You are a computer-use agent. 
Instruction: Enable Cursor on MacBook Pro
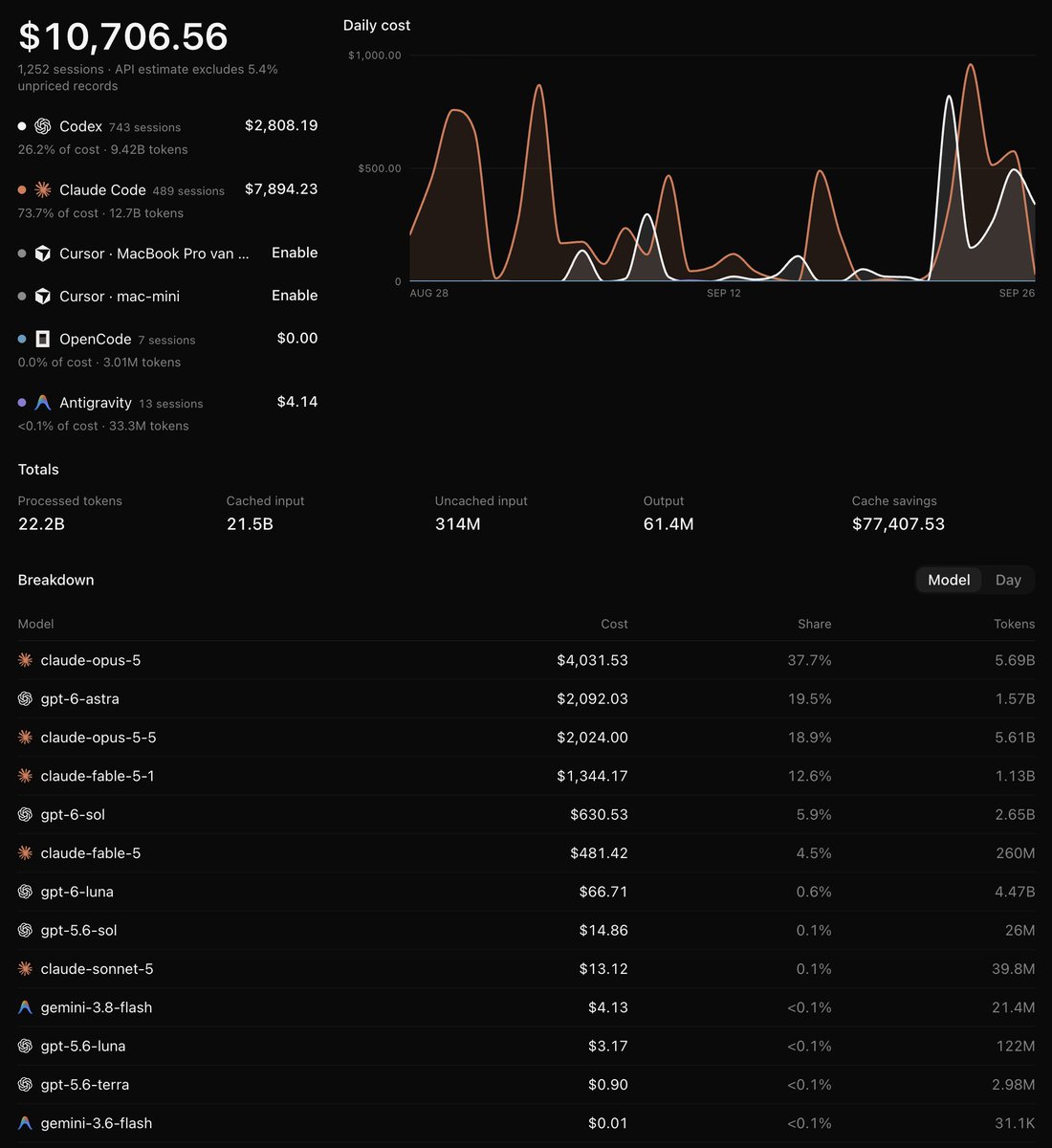point(295,253)
